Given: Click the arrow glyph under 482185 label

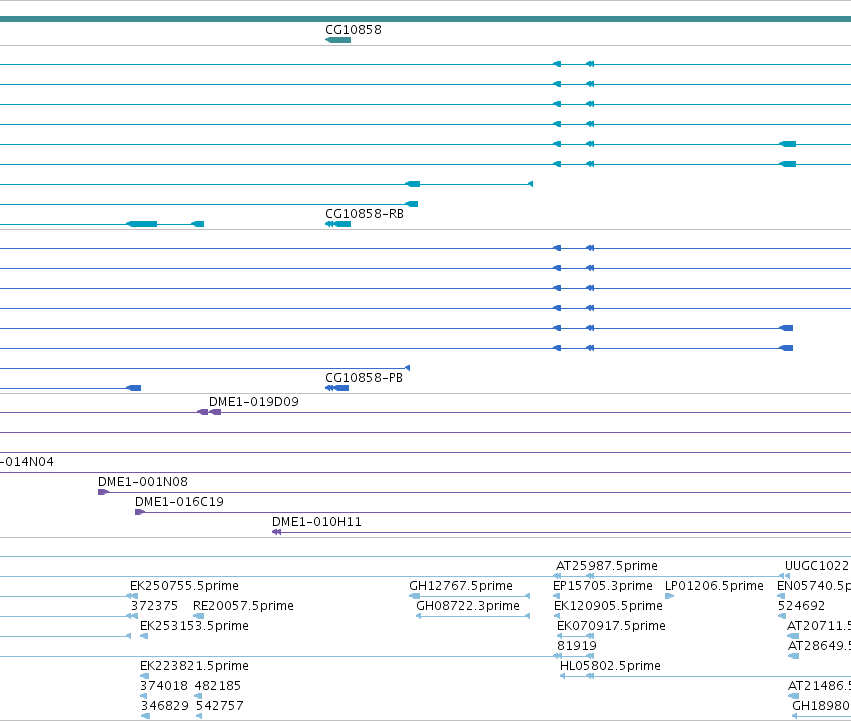Looking at the screenshot, I should point(198,696).
